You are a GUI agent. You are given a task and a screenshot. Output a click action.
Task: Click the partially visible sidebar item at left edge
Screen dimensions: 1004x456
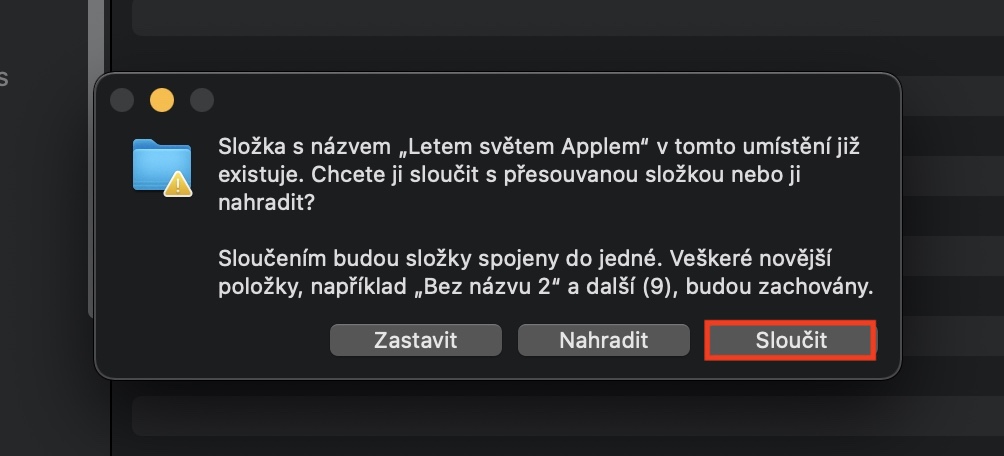tap(4, 78)
